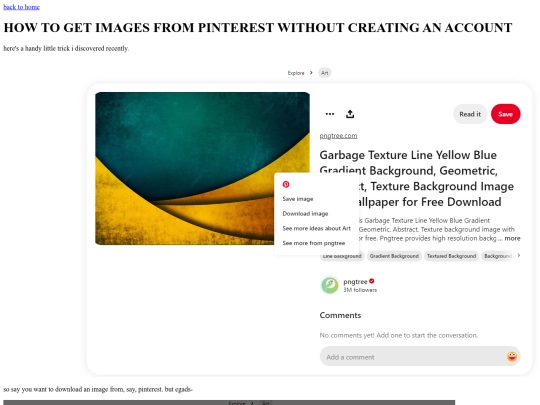Screen dimensions: 540x405
Task: Click the 'so say you want to download' sentence
Action: coord(98,389)
